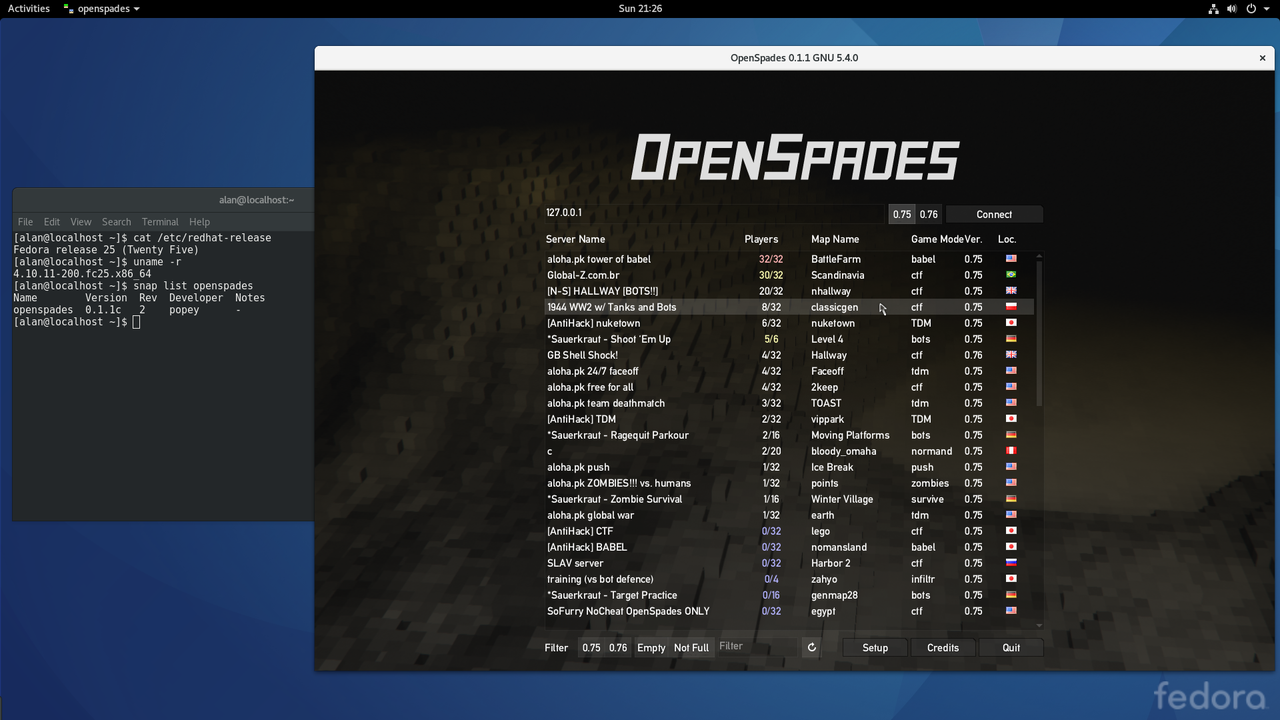Select 1944 WW2 w/ Tanks and Bots server
This screenshot has width=1280, height=720.
pos(788,307)
